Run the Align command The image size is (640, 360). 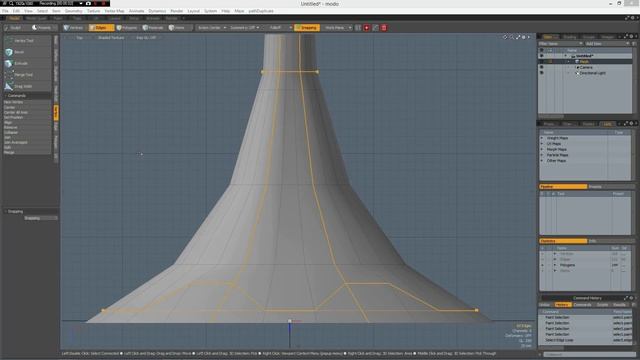[27, 122]
